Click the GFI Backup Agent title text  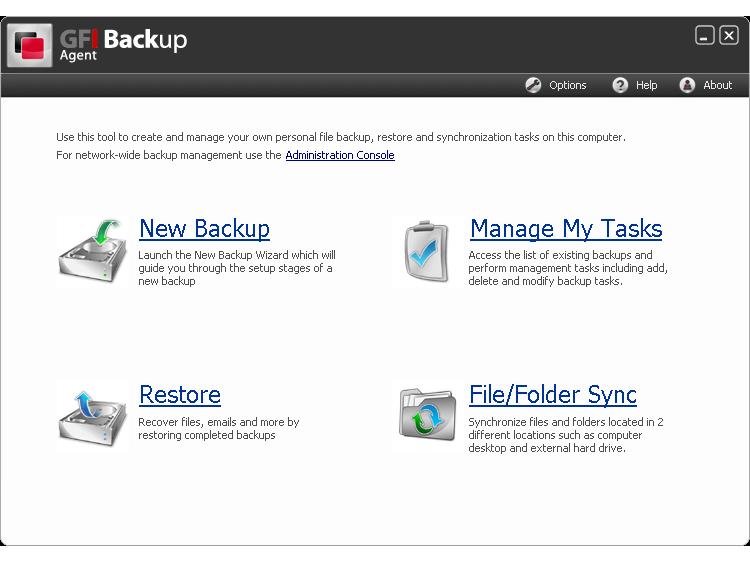click(123, 44)
